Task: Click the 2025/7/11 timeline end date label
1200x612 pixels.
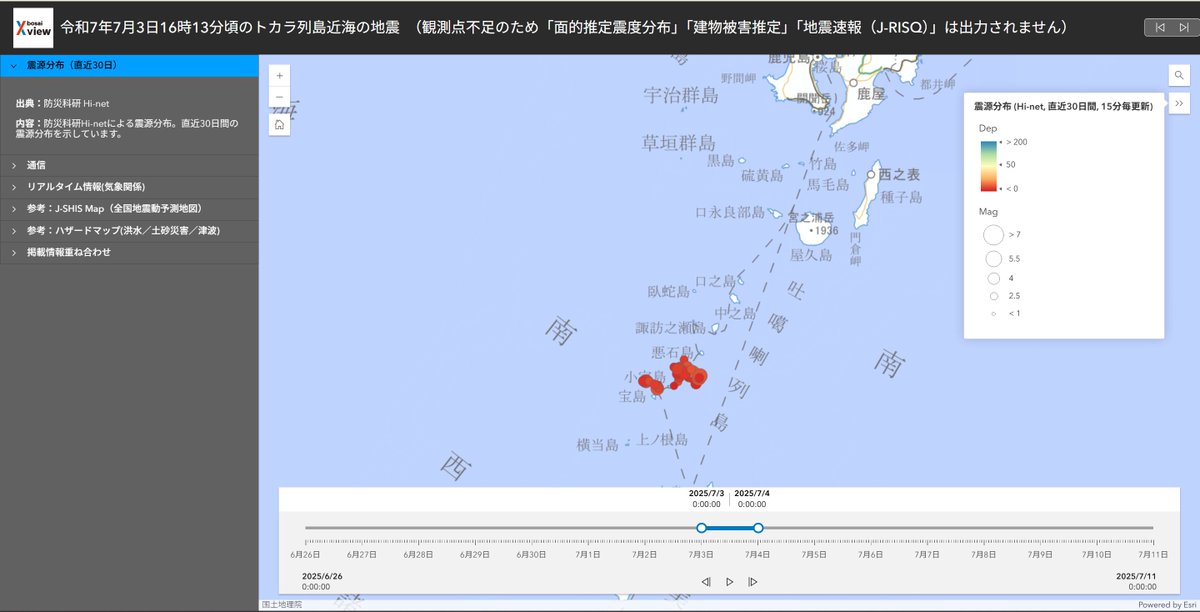Action: tap(1136, 575)
